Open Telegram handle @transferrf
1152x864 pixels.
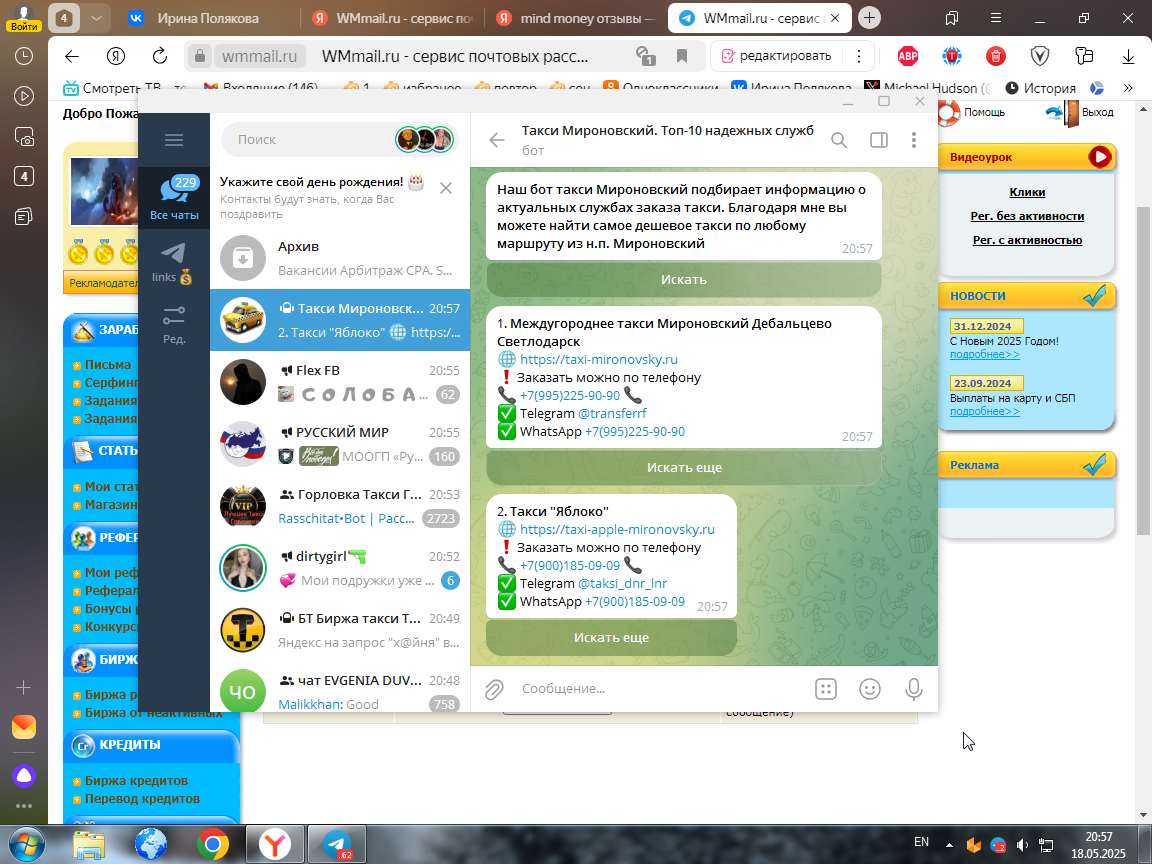pos(613,413)
